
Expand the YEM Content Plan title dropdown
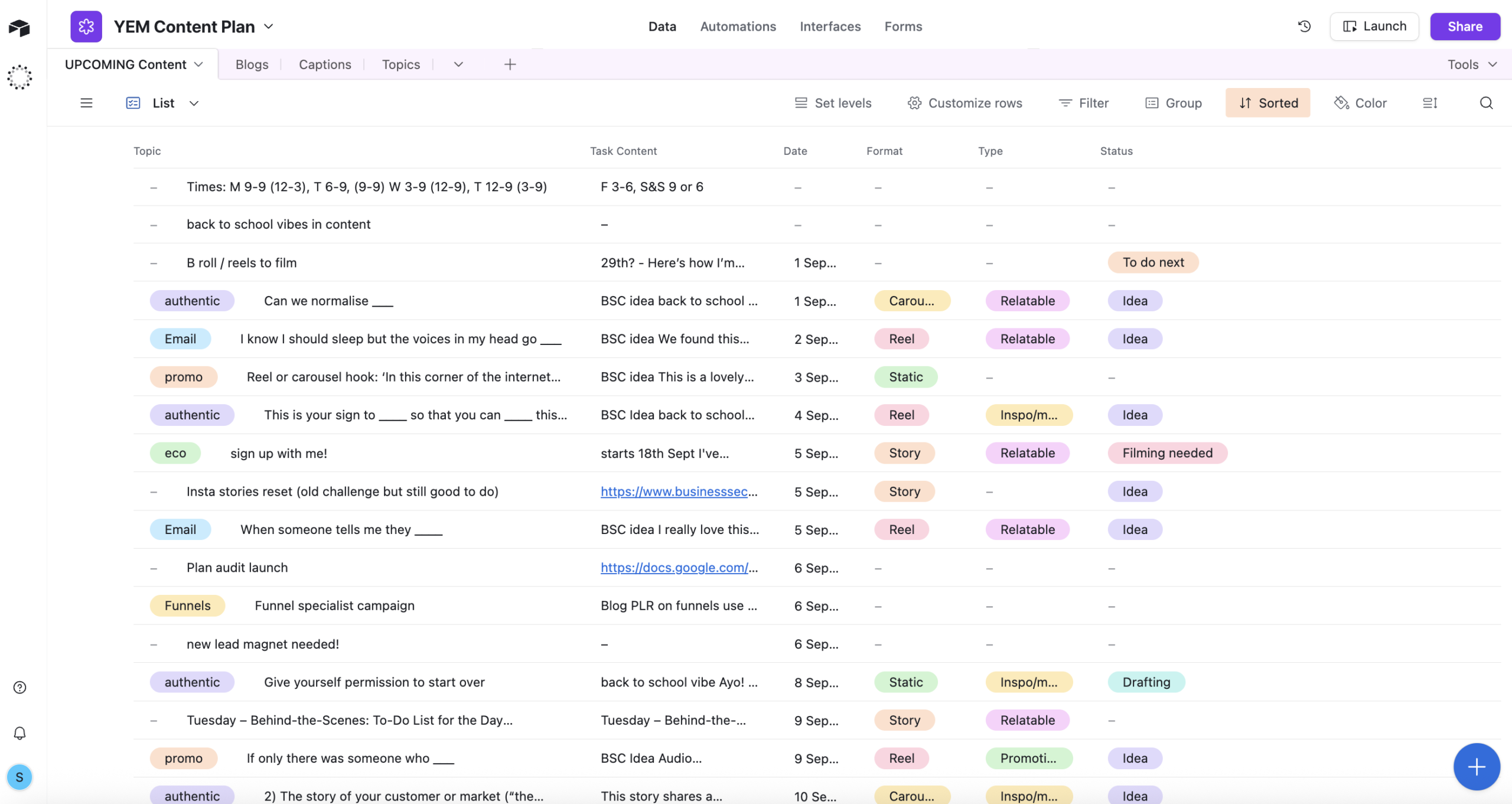click(269, 27)
